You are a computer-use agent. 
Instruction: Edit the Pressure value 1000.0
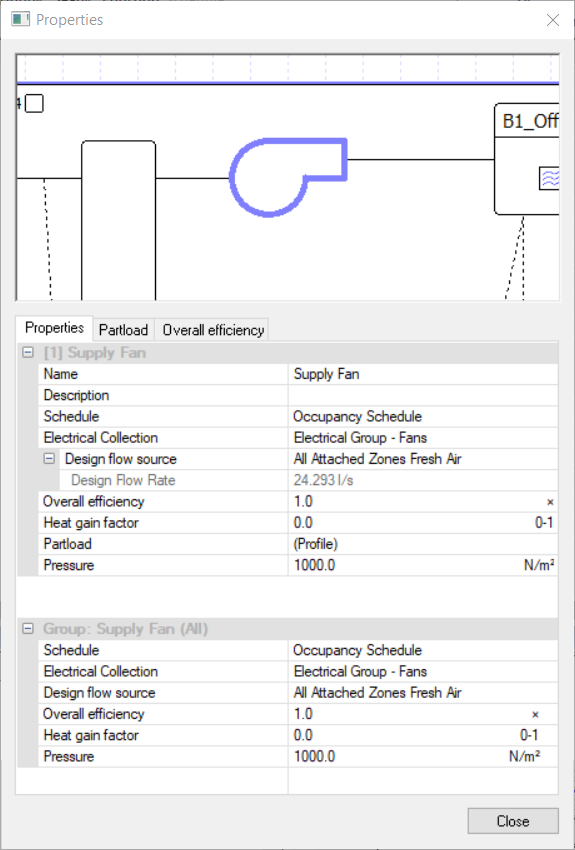423,565
